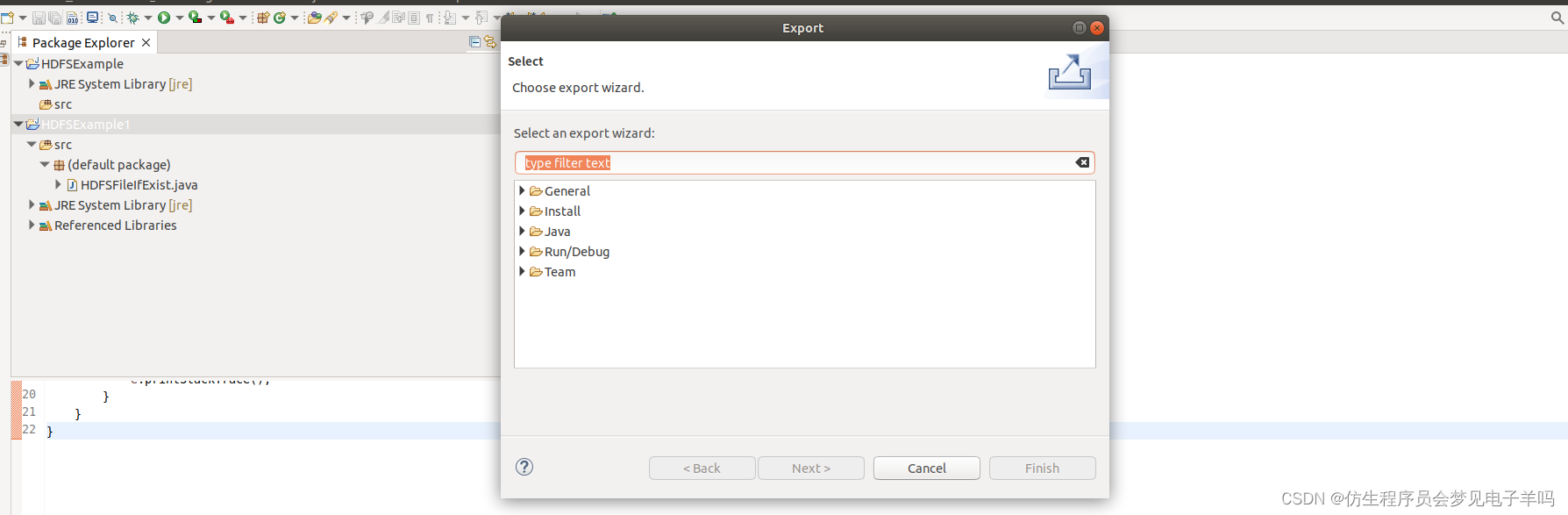Screen dimensions: 1568x515
Task: Open the Search dropdown arrow
Action: click(346, 18)
